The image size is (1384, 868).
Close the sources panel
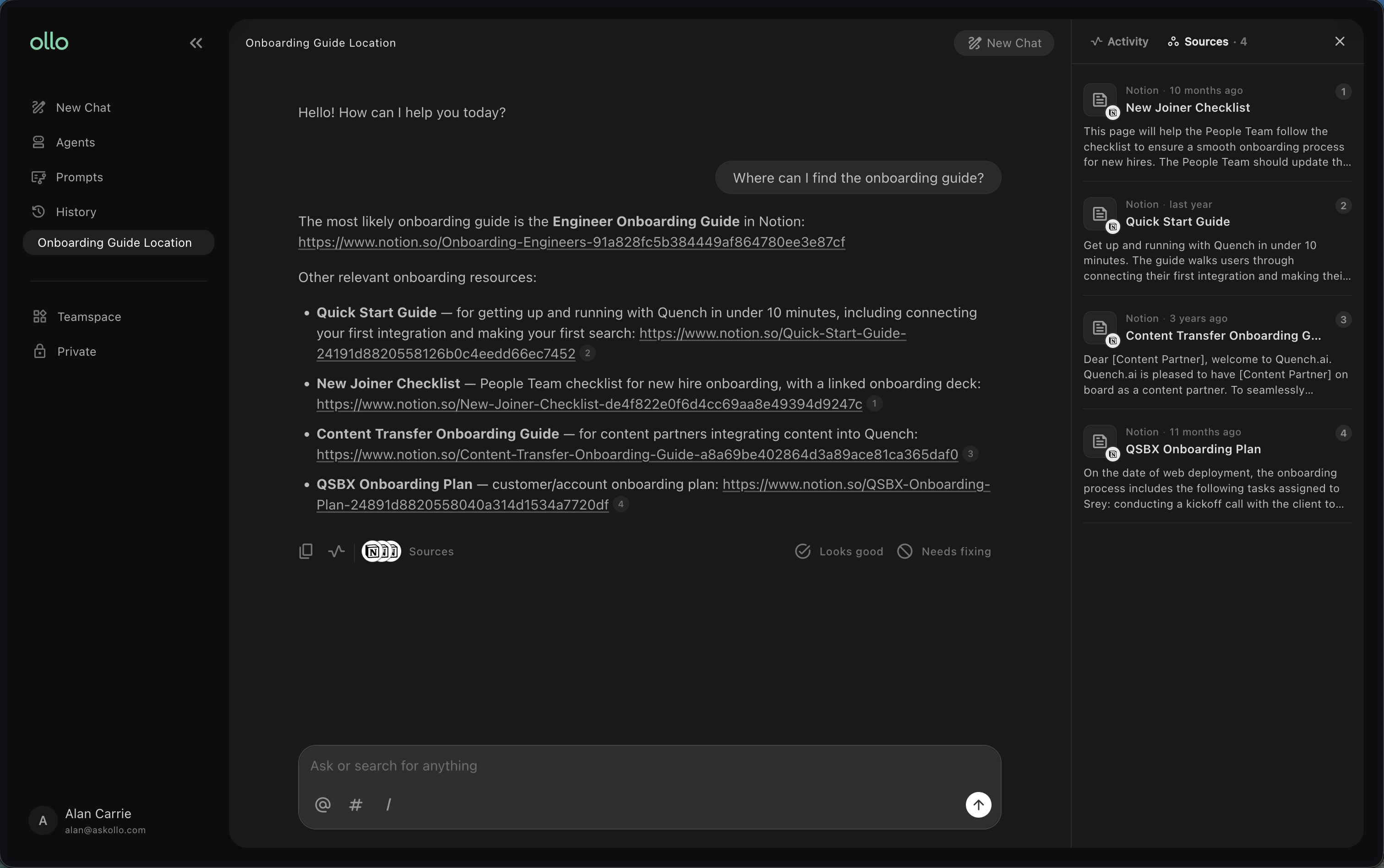tap(1339, 41)
